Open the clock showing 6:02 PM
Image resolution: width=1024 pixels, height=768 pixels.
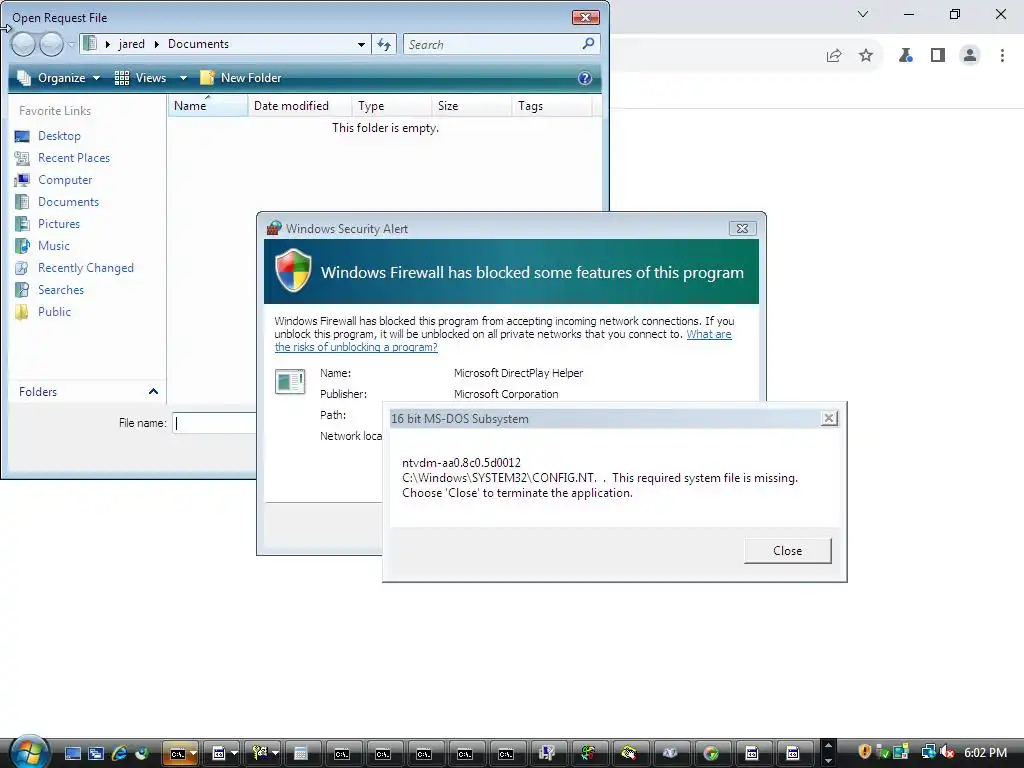click(x=985, y=752)
